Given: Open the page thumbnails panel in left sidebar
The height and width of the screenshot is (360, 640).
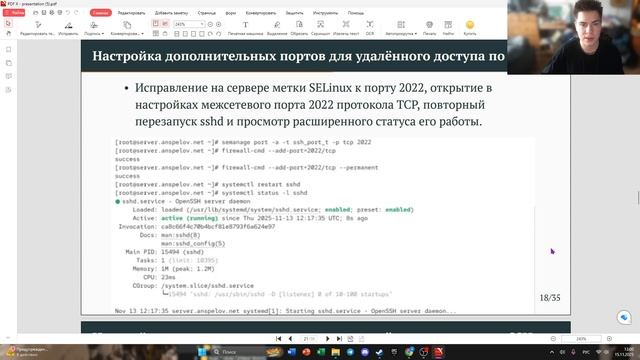Looking at the screenshot, I should coord(9,63).
